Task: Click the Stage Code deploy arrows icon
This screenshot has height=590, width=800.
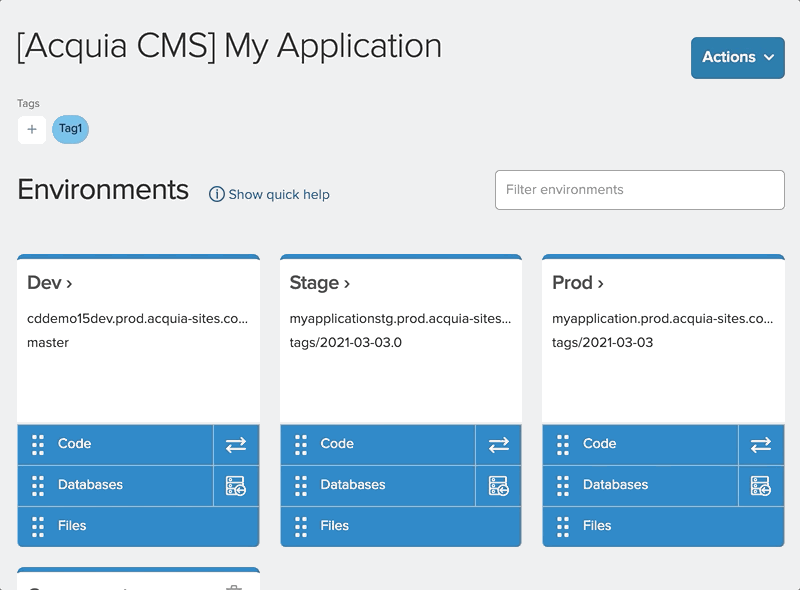Action: tap(498, 445)
